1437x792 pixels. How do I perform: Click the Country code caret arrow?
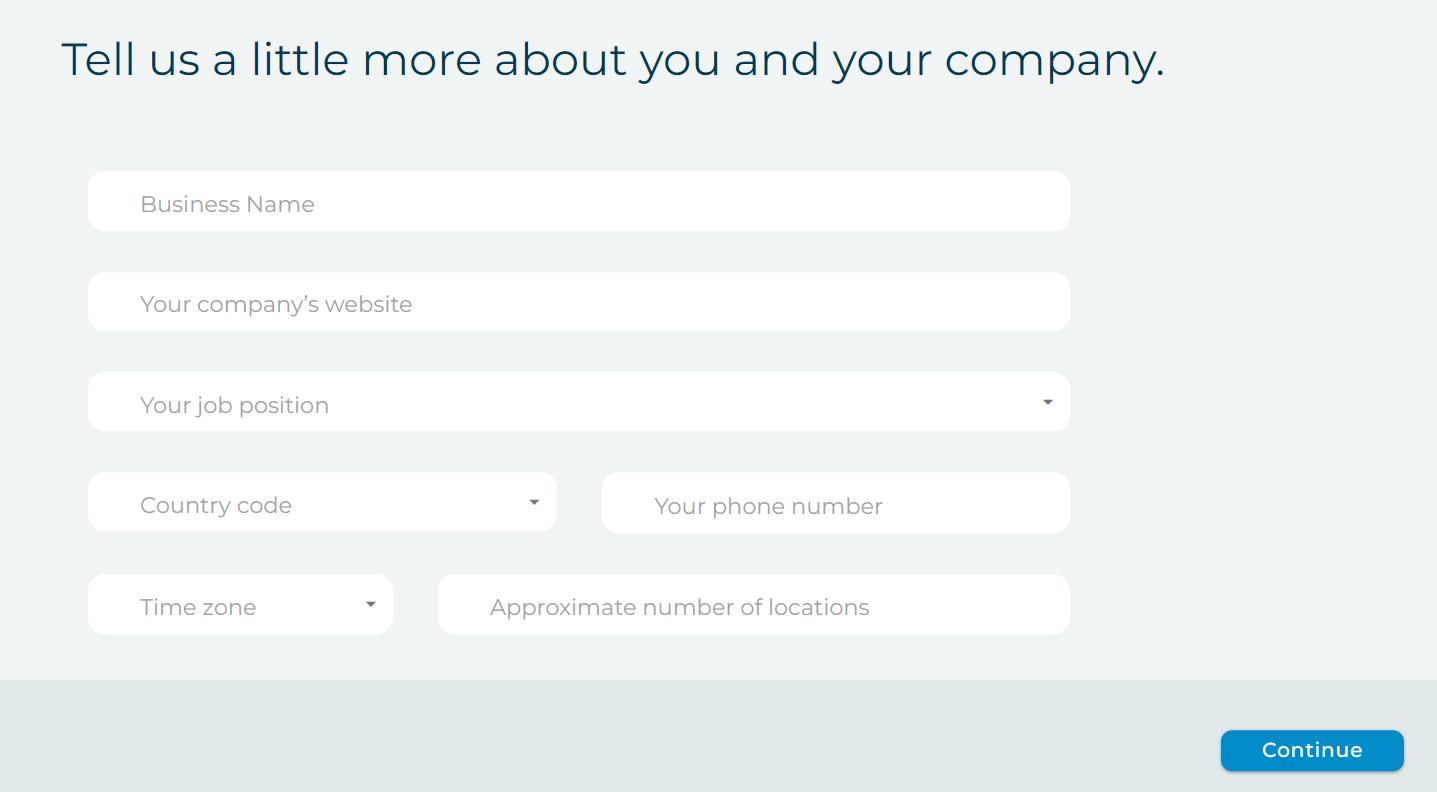coord(534,502)
